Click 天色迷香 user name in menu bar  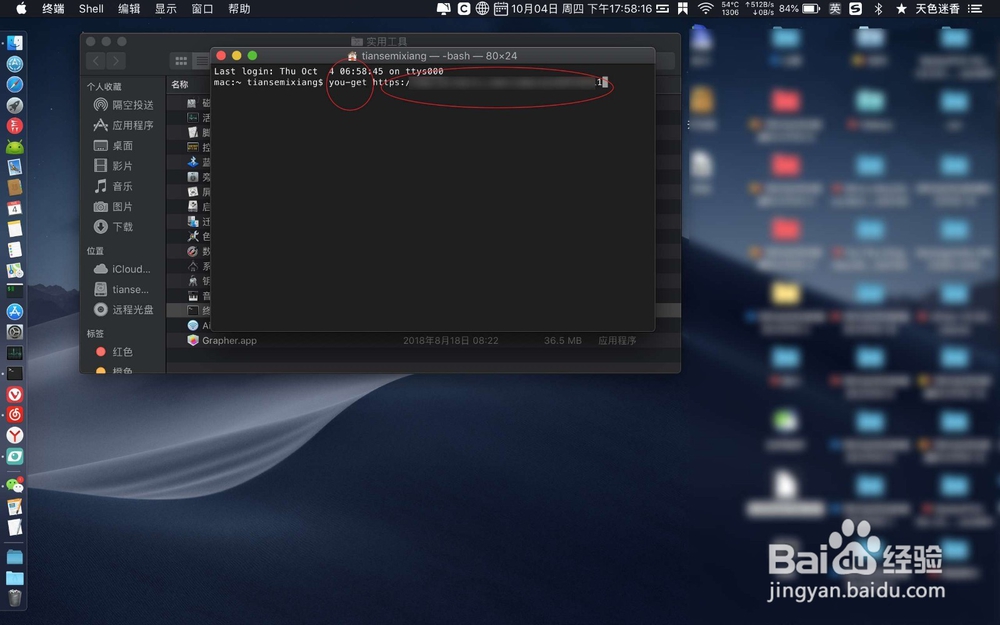point(937,8)
